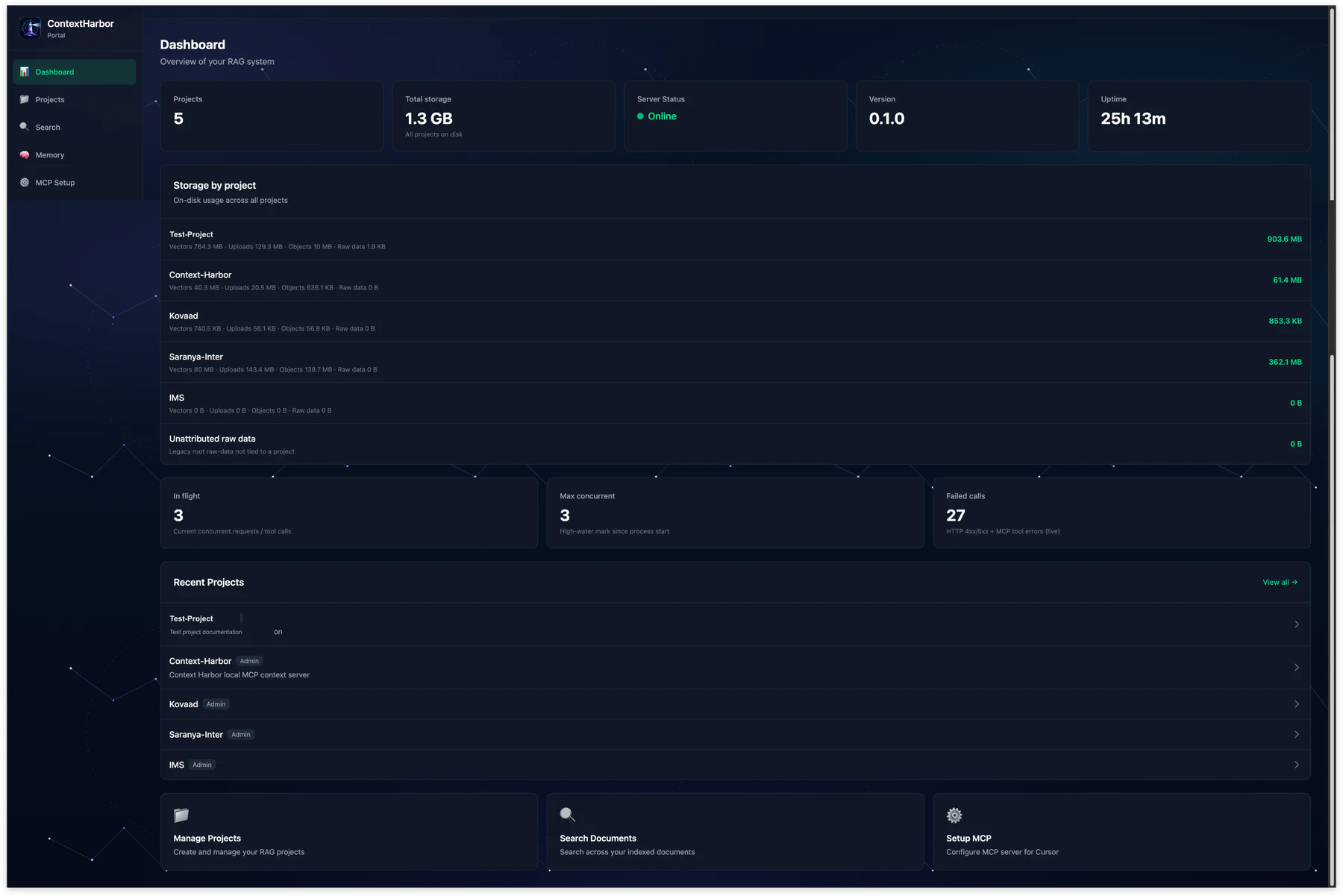Click the Storage by project heading

point(215,186)
